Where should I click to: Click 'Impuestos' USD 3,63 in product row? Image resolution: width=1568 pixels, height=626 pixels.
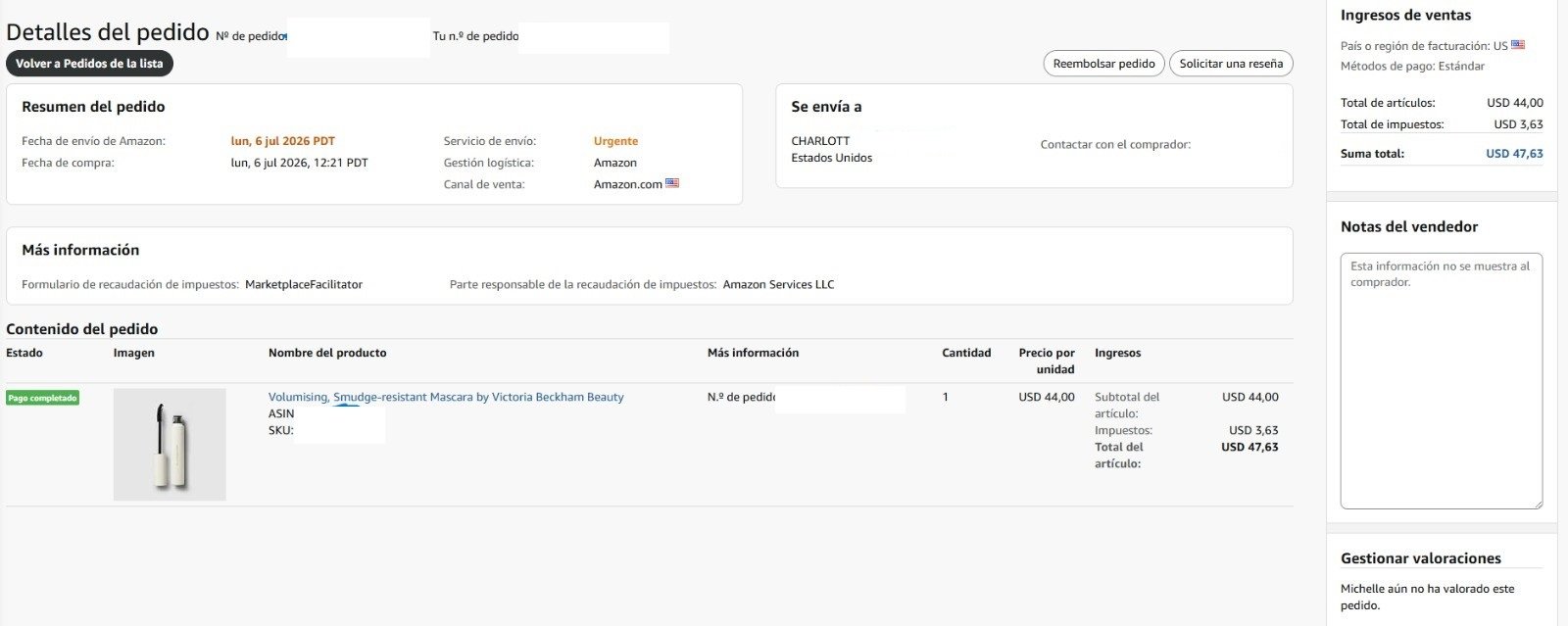(1253, 430)
